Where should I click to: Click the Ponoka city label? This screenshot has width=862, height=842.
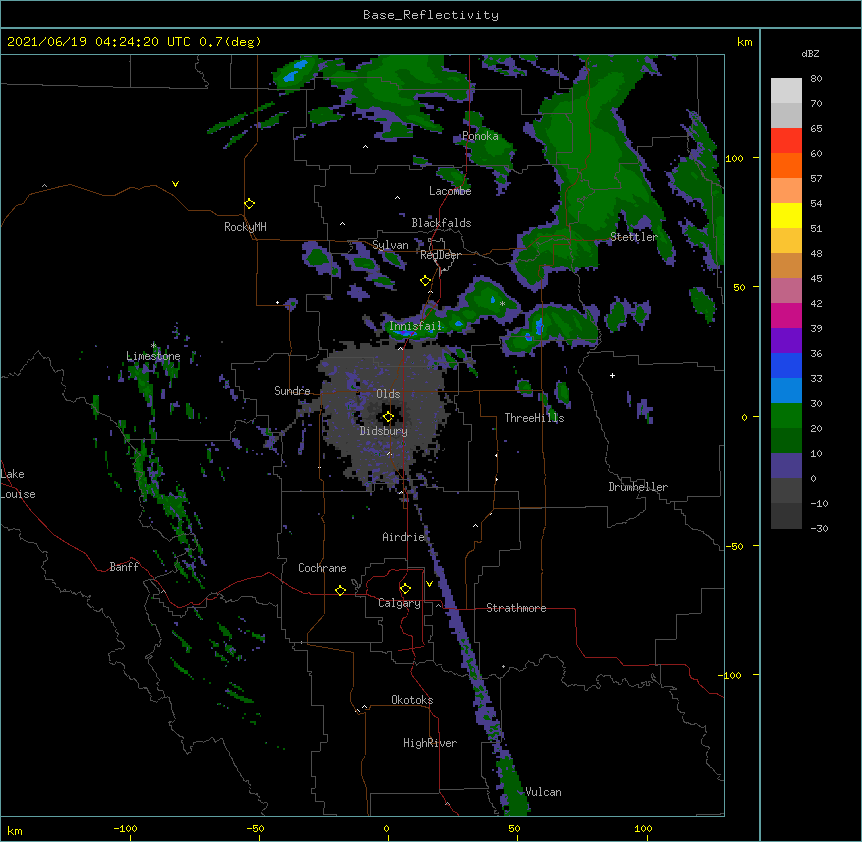coord(480,136)
